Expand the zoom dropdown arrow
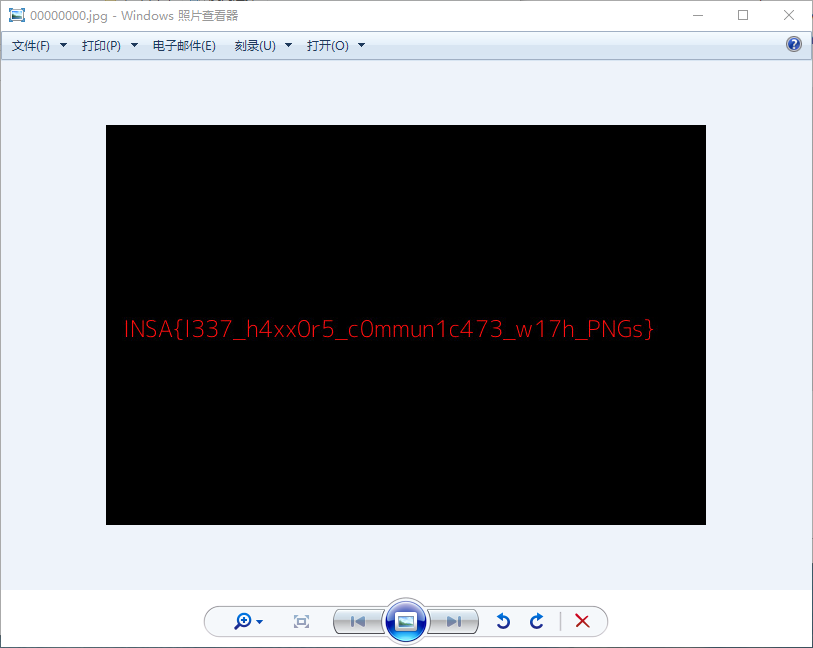This screenshot has height=648, width=813. 260,622
